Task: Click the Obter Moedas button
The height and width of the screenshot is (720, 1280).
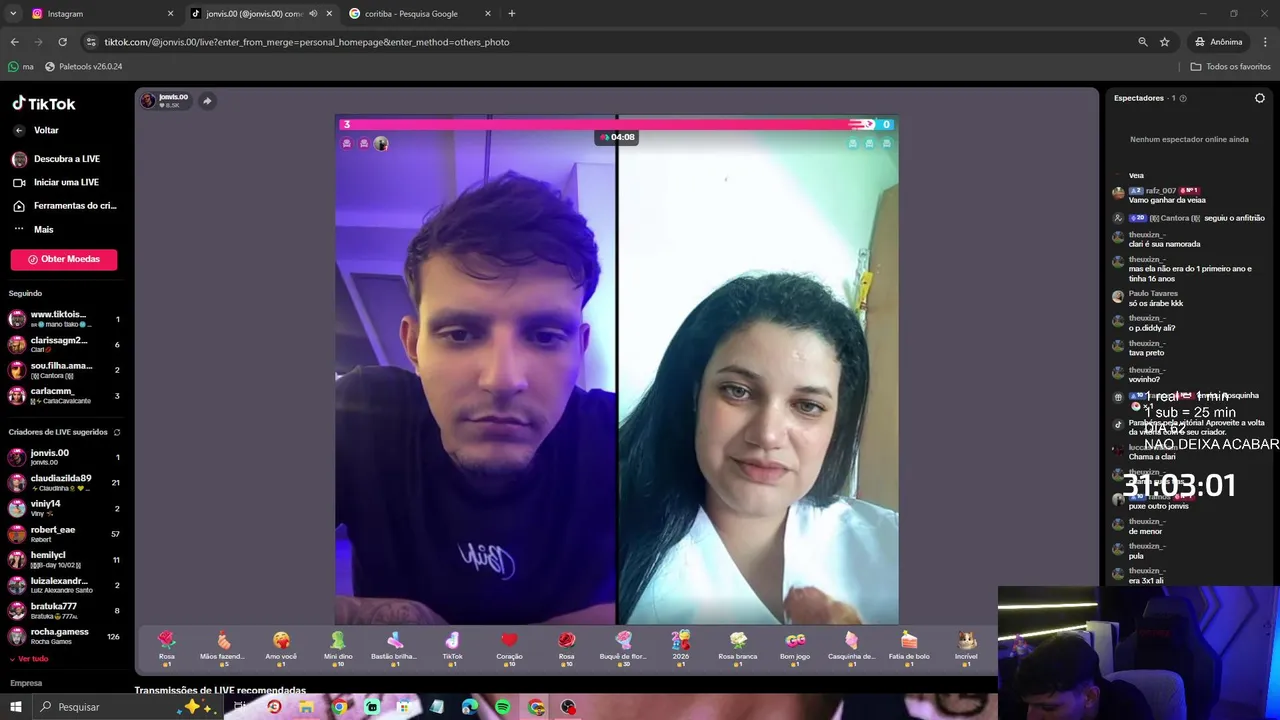Action: coord(64,259)
